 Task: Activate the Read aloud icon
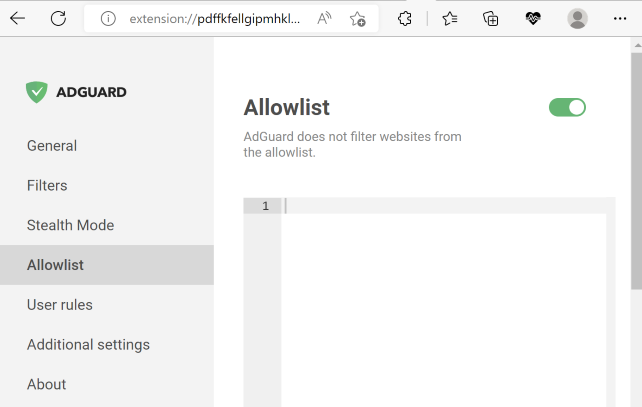324,18
